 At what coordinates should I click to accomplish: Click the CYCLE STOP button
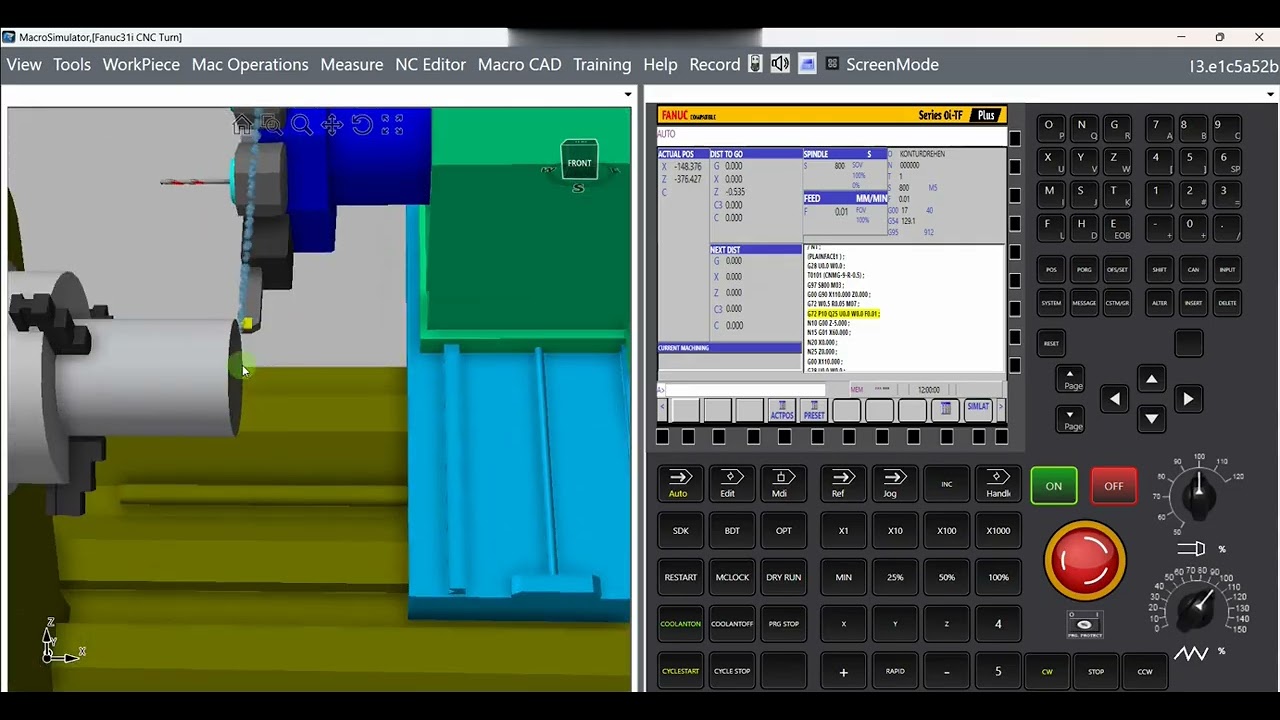tap(731, 671)
